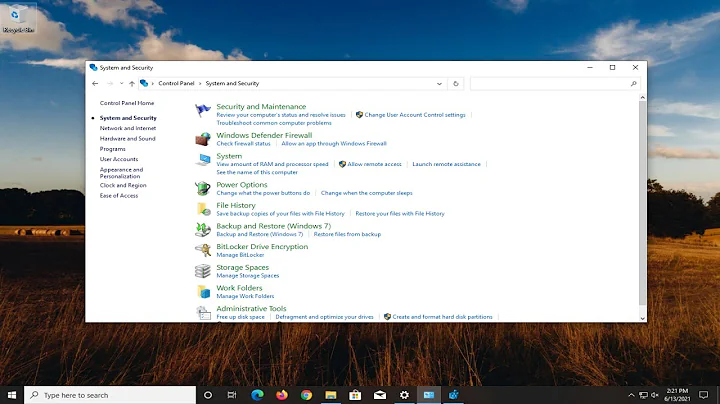Click Check firewall status link
720x404 pixels.
coord(243,143)
